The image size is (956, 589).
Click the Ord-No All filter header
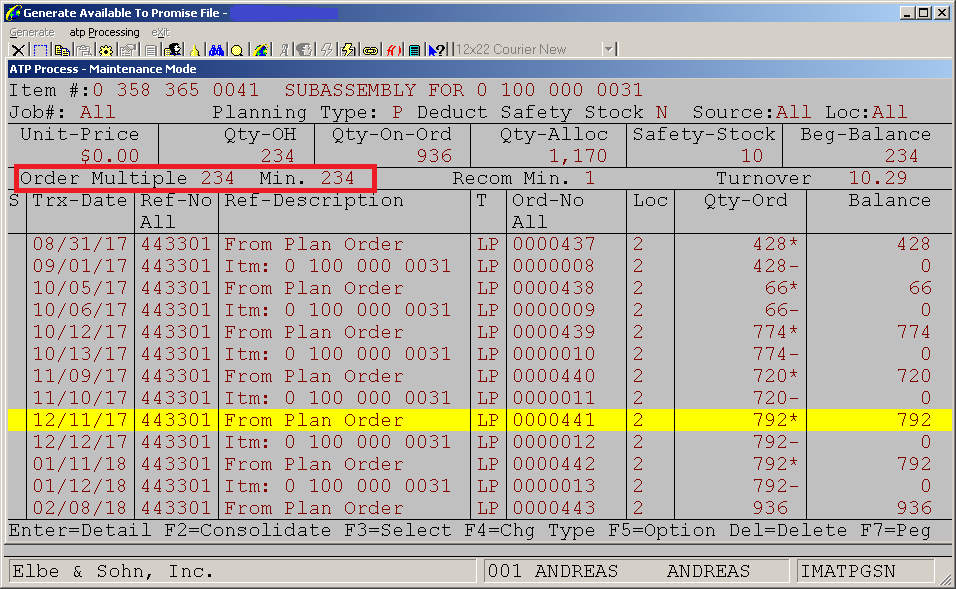[529, 222]
